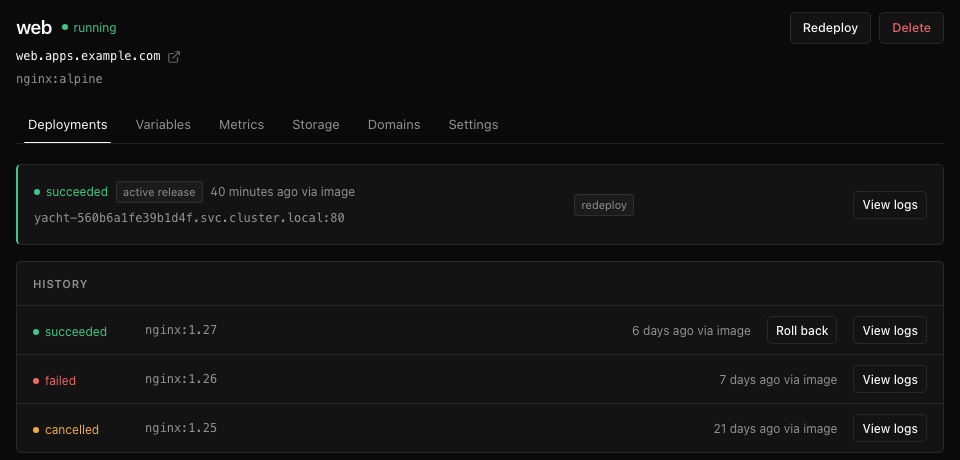Click the 'redeploy' tag badge
This screenshot has height=460, width=960.
(x=604, y=205)
